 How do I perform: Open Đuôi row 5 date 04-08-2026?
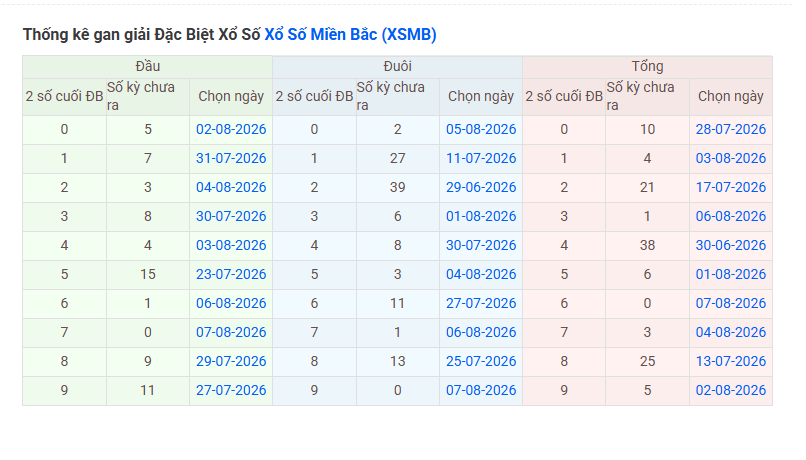481,274
